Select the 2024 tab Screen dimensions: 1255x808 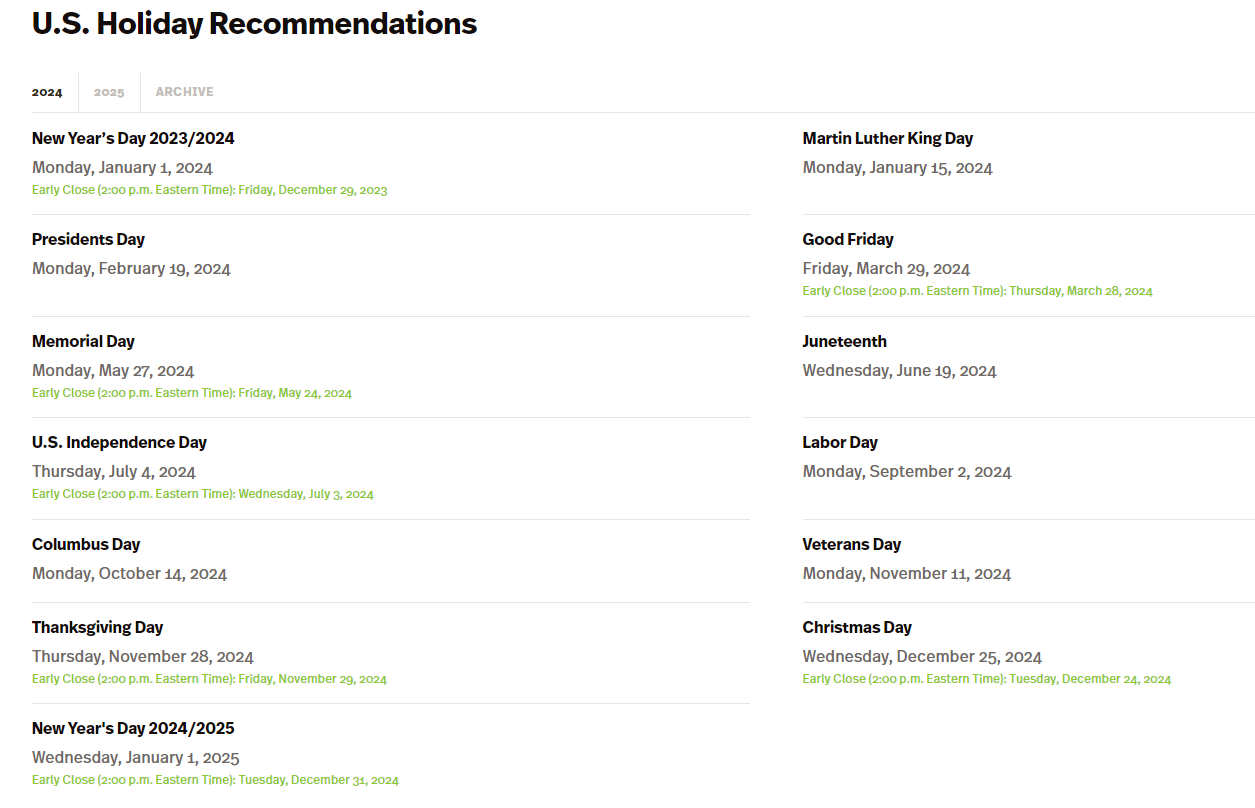pos(47,92)
